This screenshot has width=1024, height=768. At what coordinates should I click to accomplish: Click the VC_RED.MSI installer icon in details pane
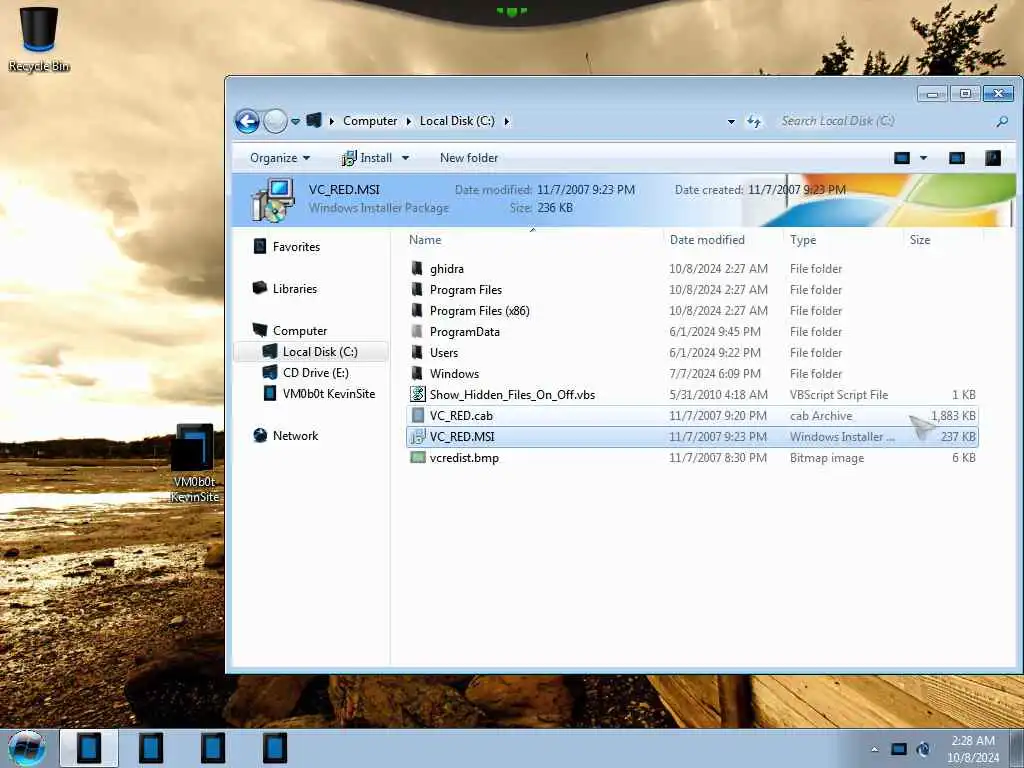(273, 200)
